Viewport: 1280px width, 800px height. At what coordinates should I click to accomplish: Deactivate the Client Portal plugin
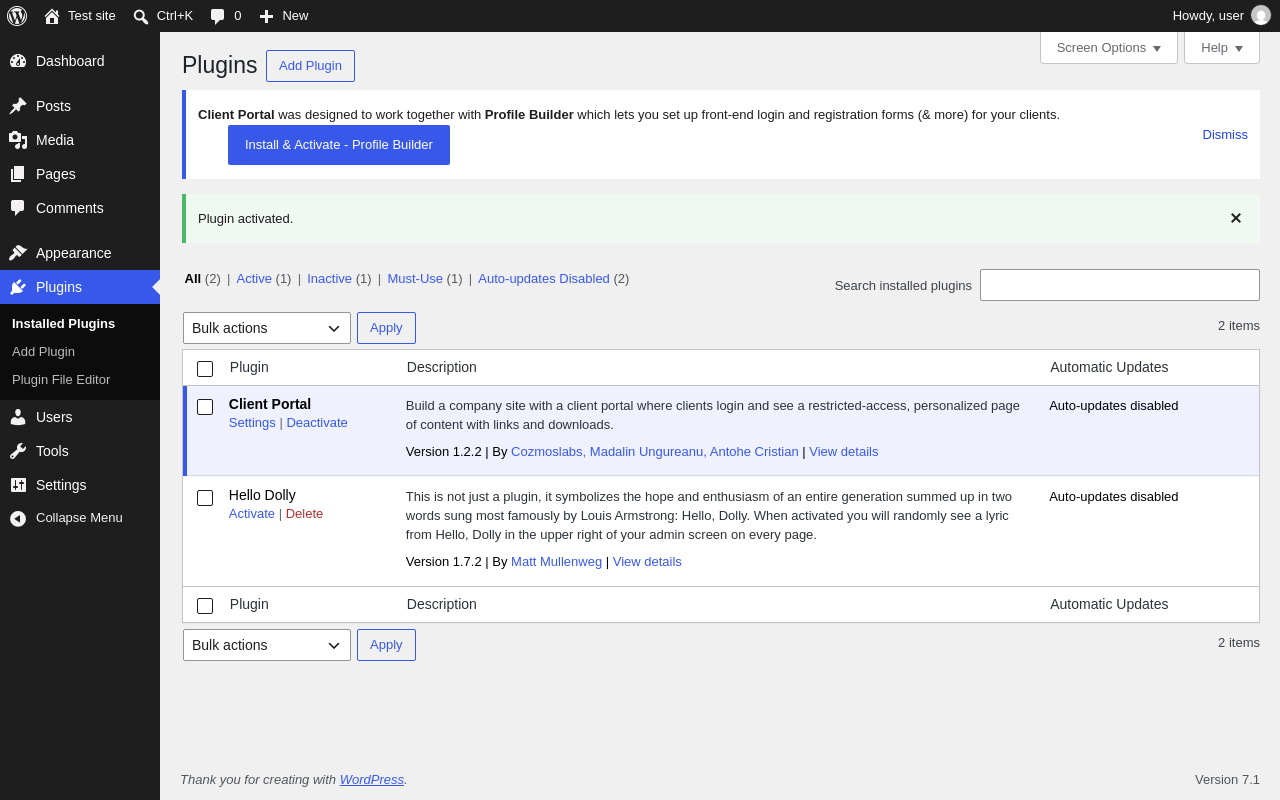317,423
